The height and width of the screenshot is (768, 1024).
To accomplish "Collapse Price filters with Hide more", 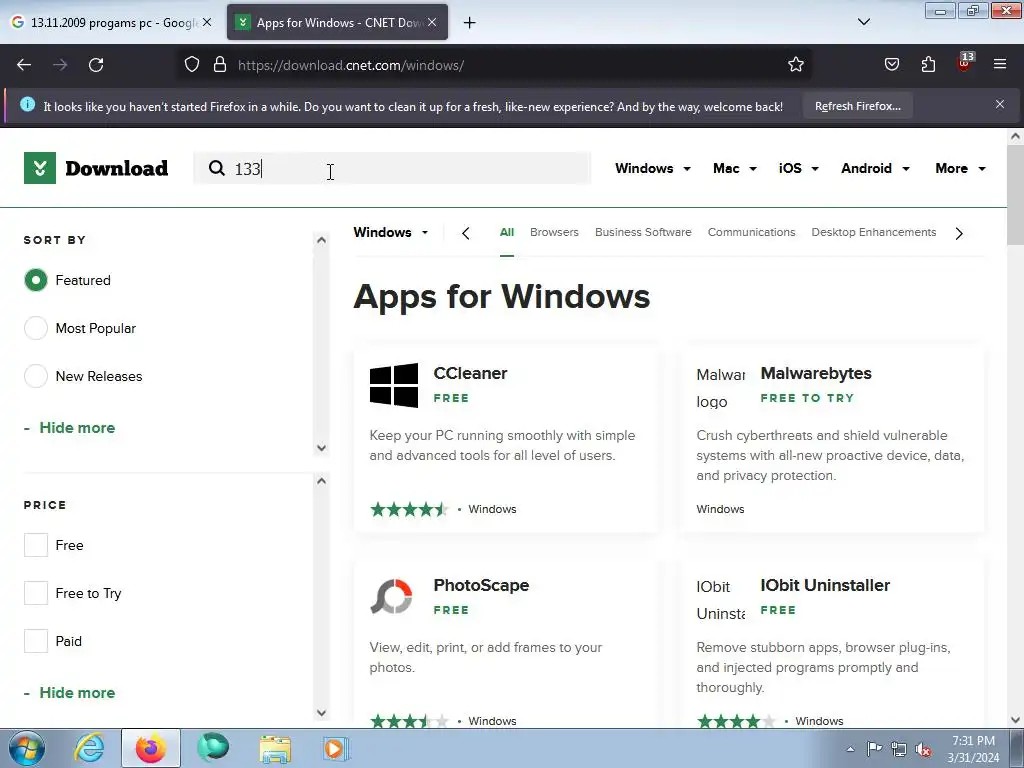I will (70, 693).
